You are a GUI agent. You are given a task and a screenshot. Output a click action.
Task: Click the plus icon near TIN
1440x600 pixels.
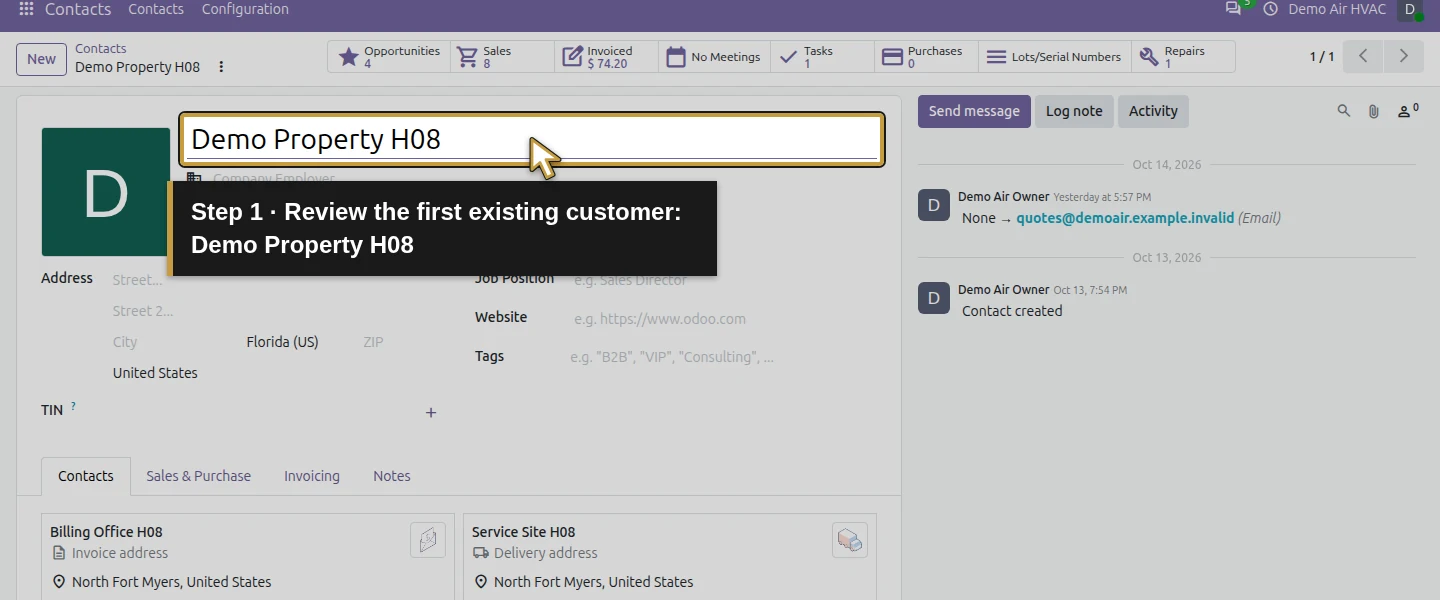[x=431, y=412]
